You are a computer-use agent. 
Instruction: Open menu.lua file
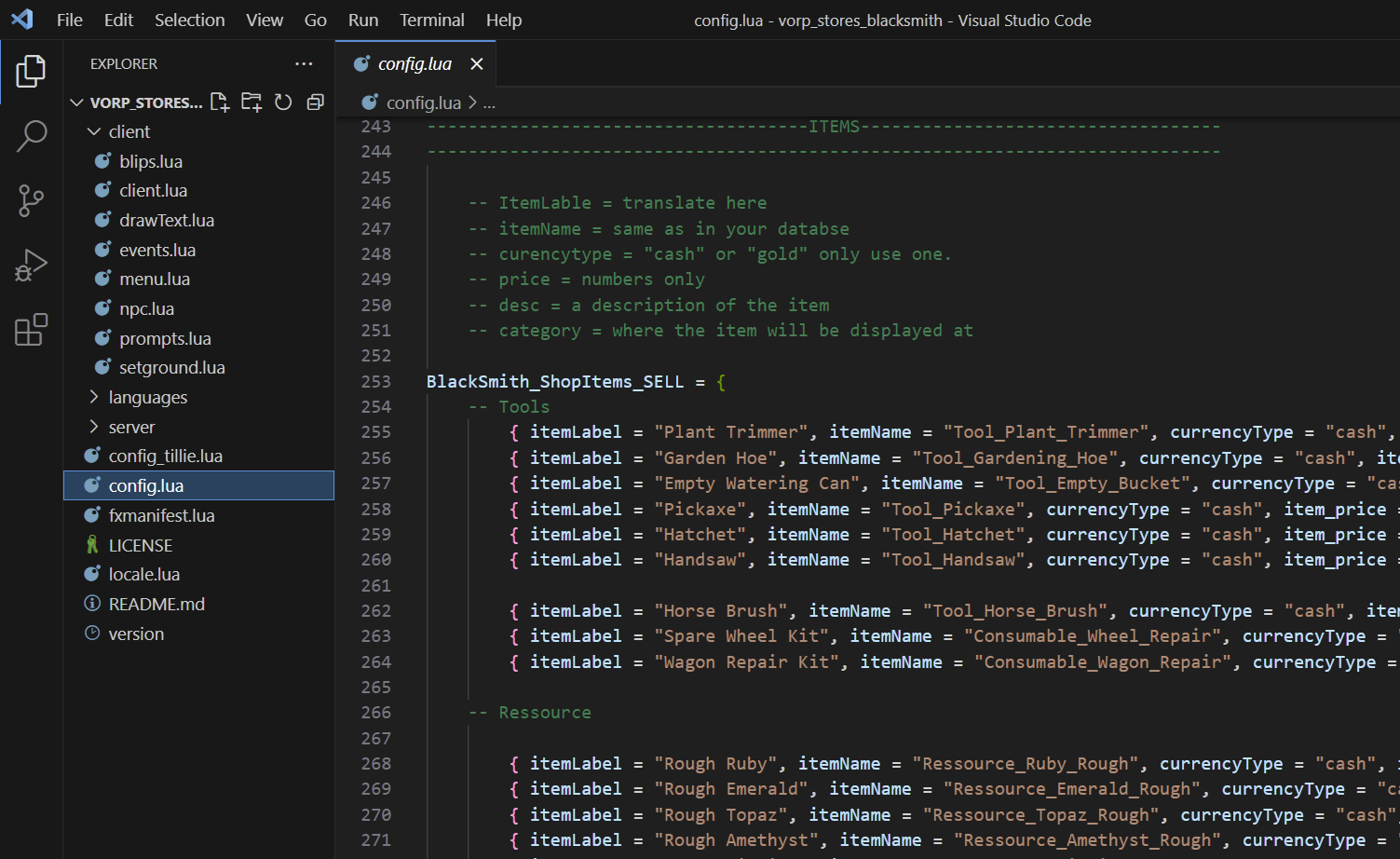tap(155, 279)
